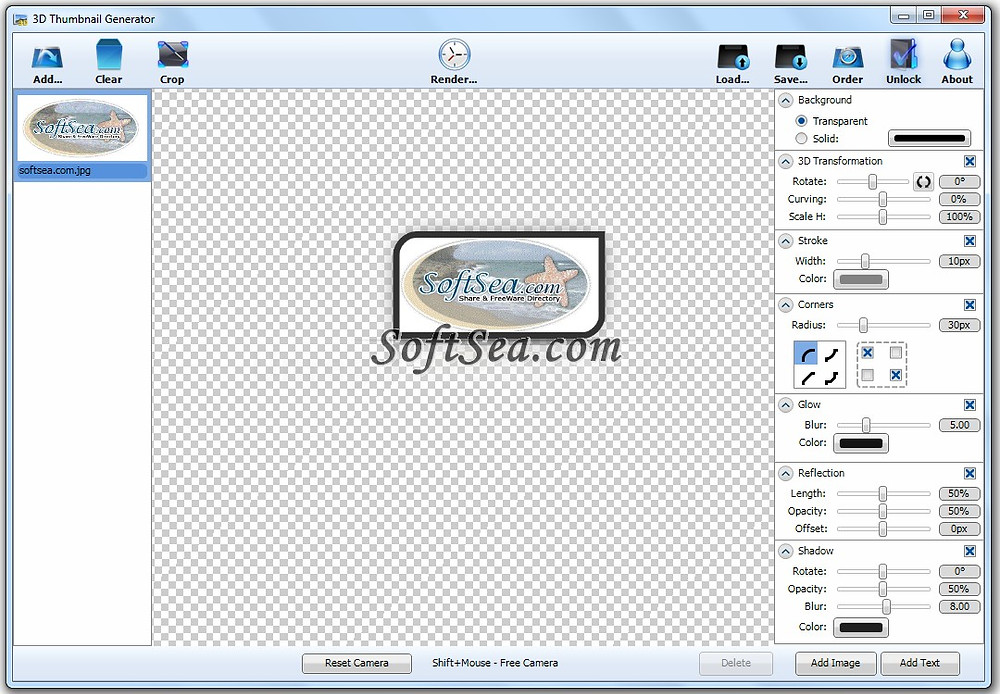Screen dimensions: 1000x694
Task: Click the Shadow Blur 8.00 value field
Action: coord(959,607)
